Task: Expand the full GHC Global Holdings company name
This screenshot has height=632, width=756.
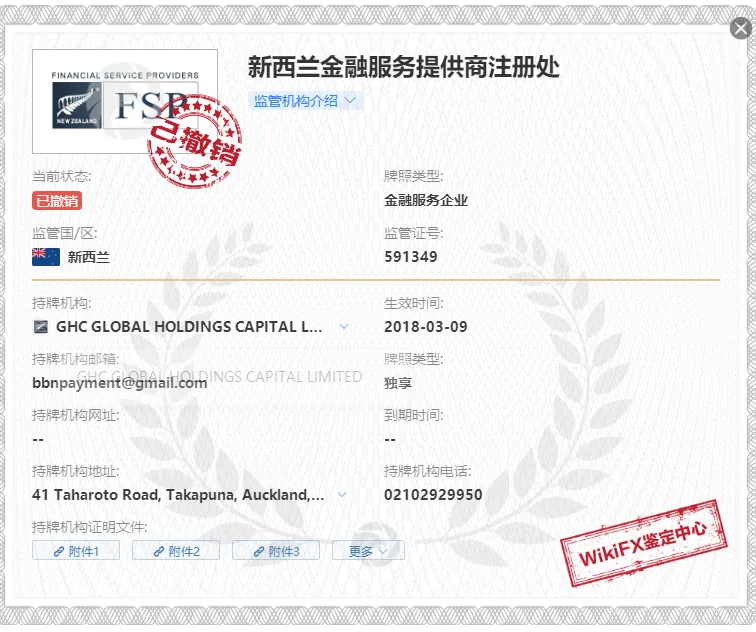Action: (x=344, y=327)
